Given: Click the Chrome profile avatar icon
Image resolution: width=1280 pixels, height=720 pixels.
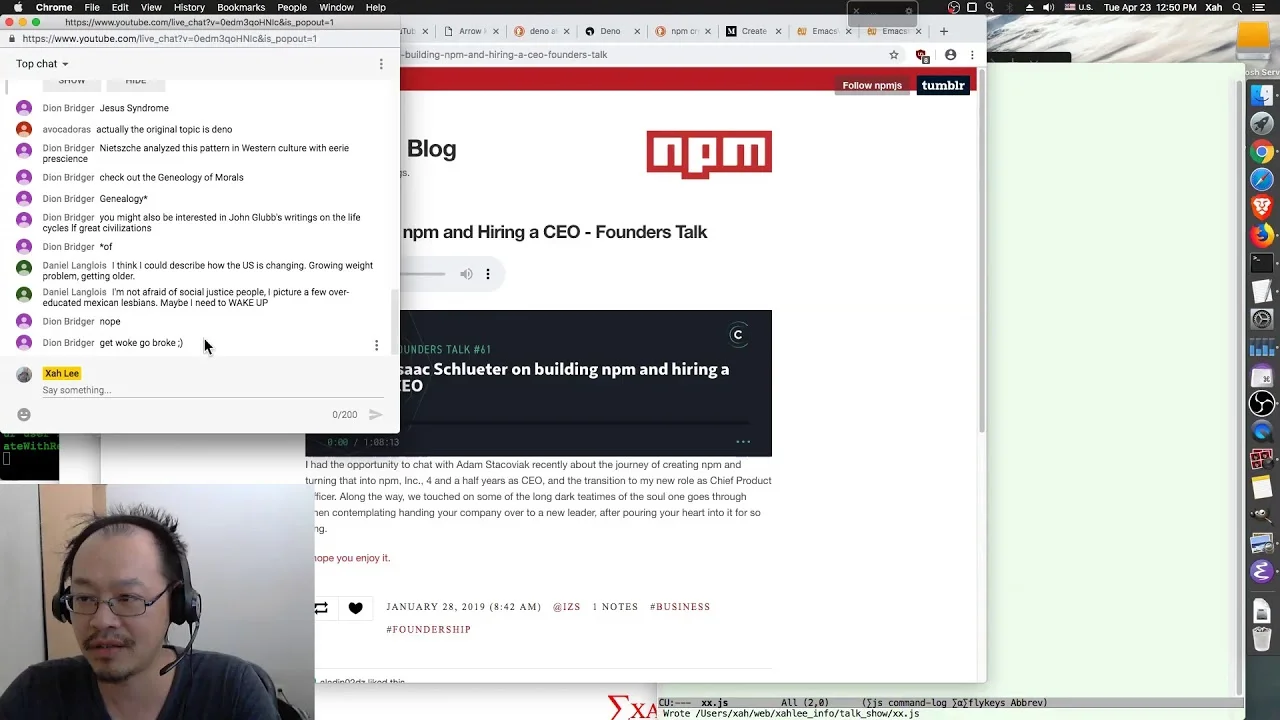Looking at the screenshot, I should (x=950, y=55).
